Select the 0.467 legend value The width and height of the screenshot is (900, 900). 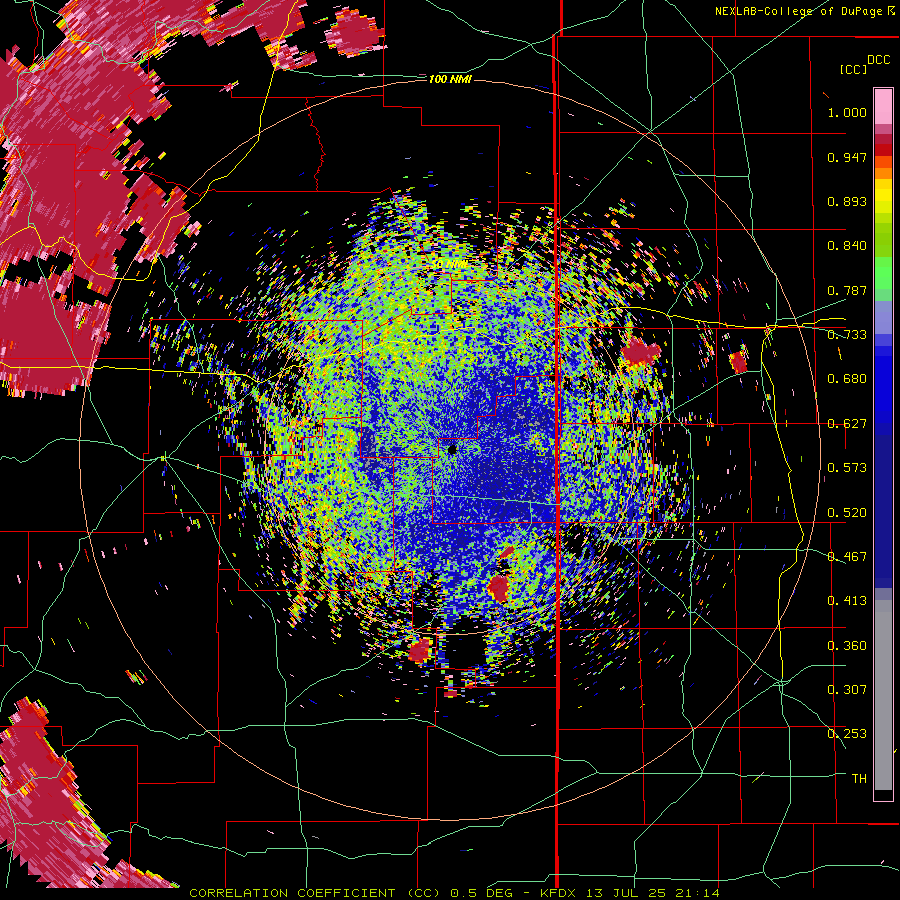tap(847, 557)
